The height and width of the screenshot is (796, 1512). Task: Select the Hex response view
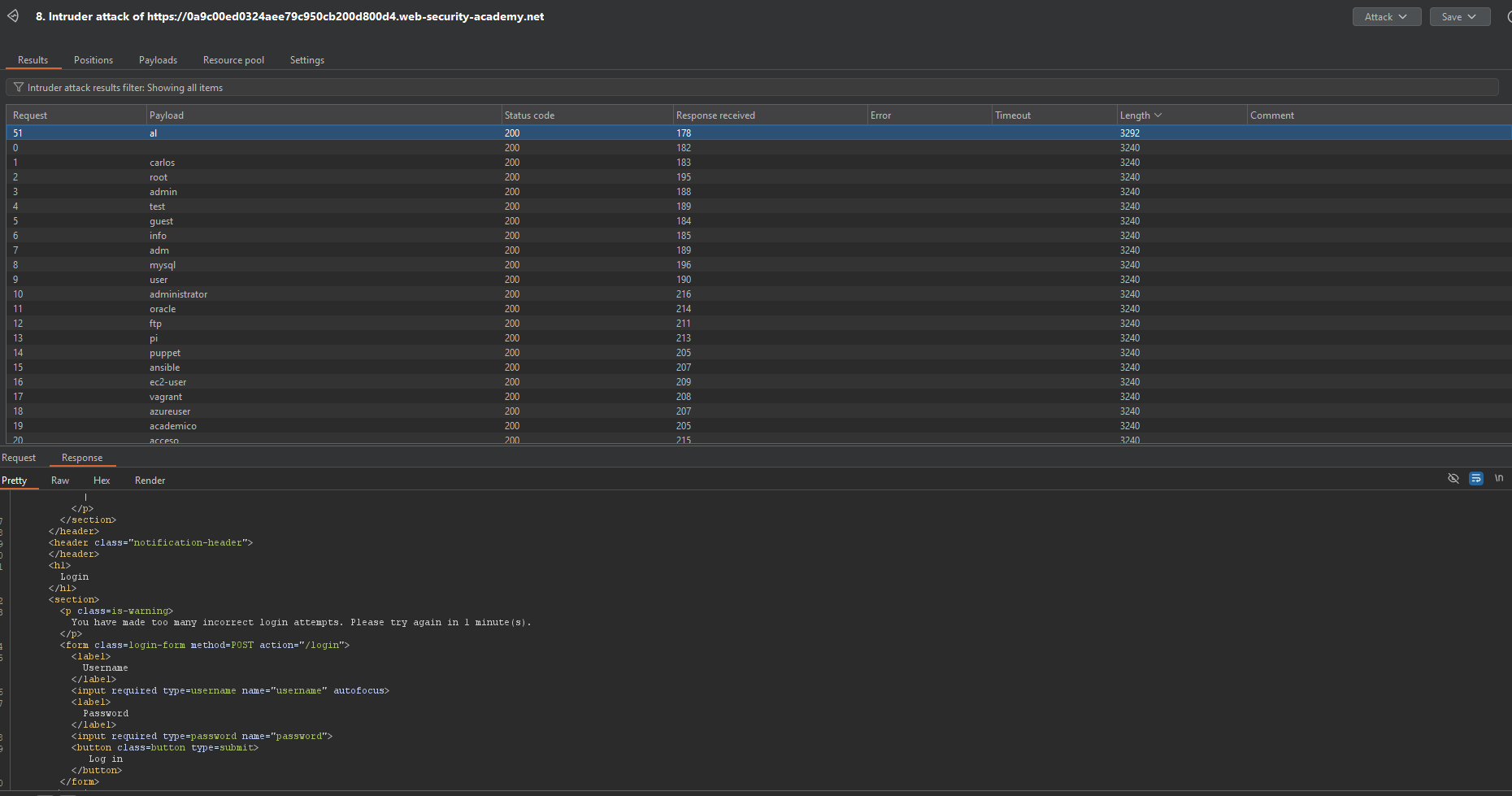tap(102, 481)
